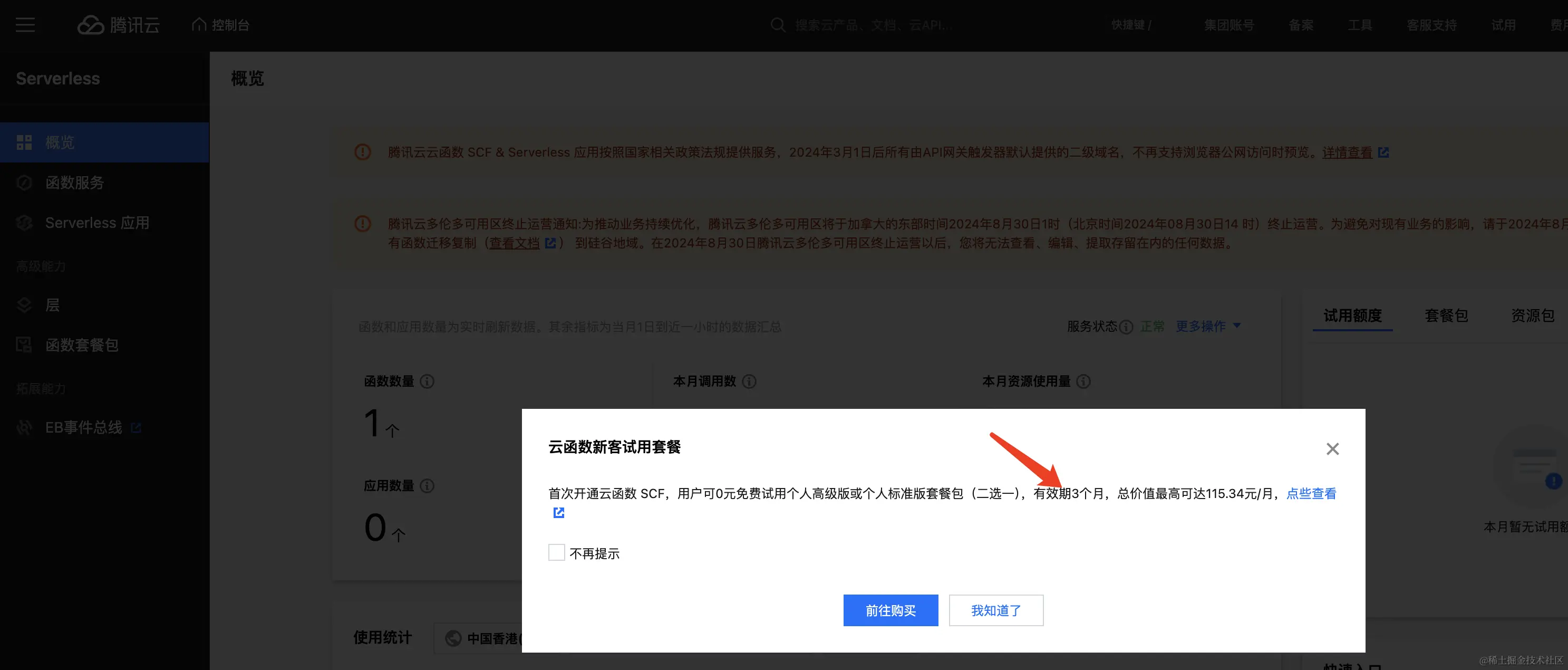Viewport: 1568px width, 670px height.
Task: Click the EB事件总线 sidebar icon
Action: [24, 427]
